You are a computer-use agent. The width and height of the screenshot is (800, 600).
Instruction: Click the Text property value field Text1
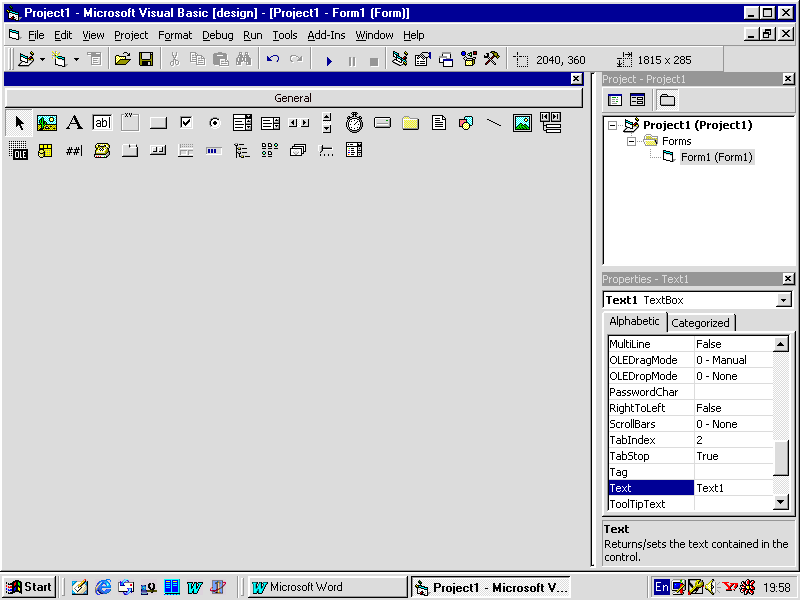pyautogui.click(x=734, y=488)
